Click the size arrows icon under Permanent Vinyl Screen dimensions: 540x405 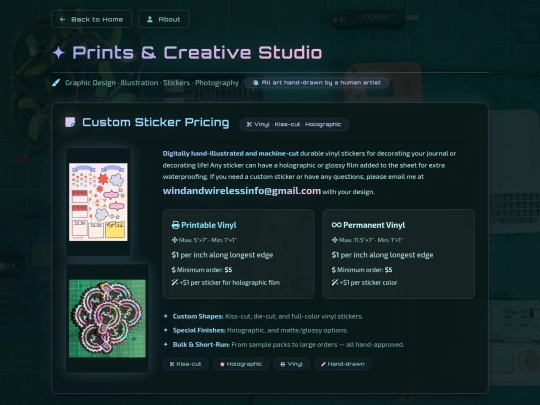pos(334,240)
